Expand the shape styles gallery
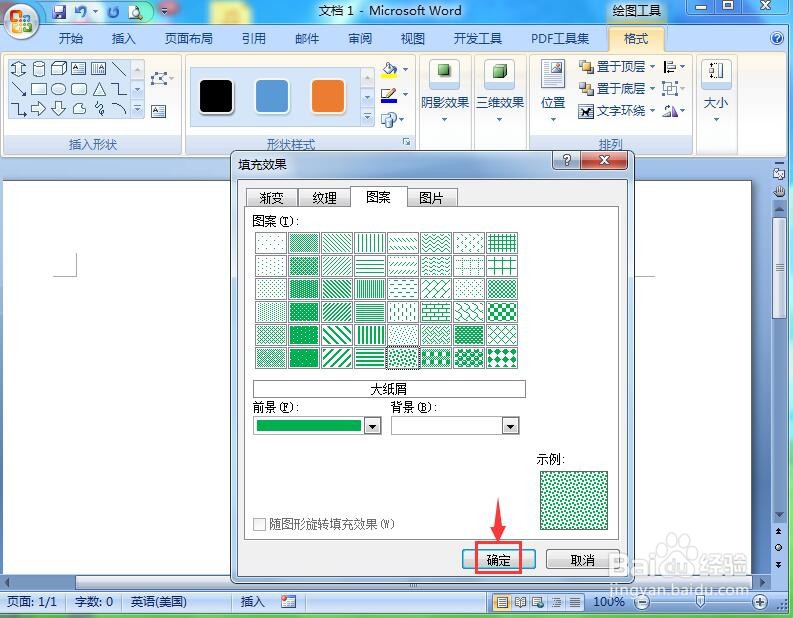 (368, 117)
